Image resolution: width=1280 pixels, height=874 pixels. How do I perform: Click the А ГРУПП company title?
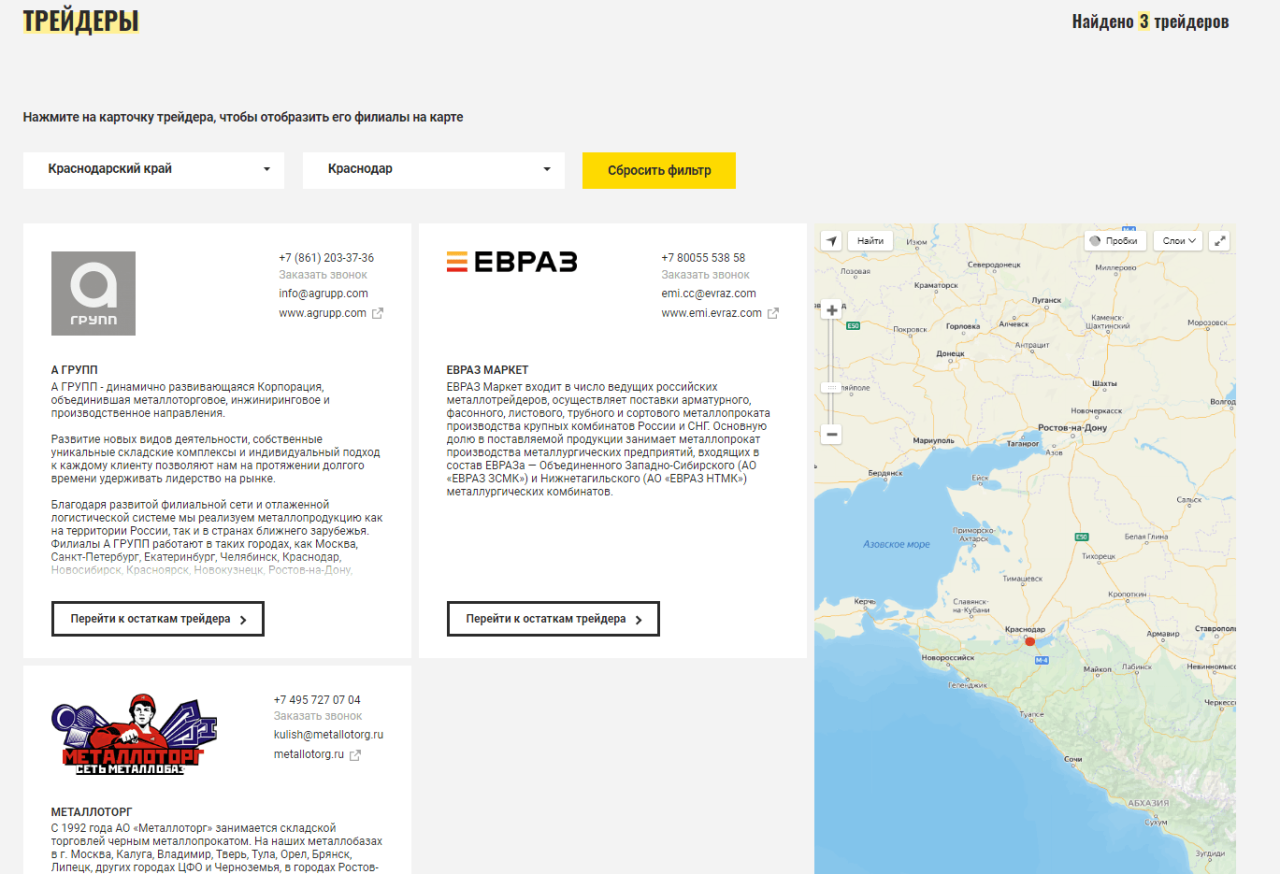tap(74, 370)
